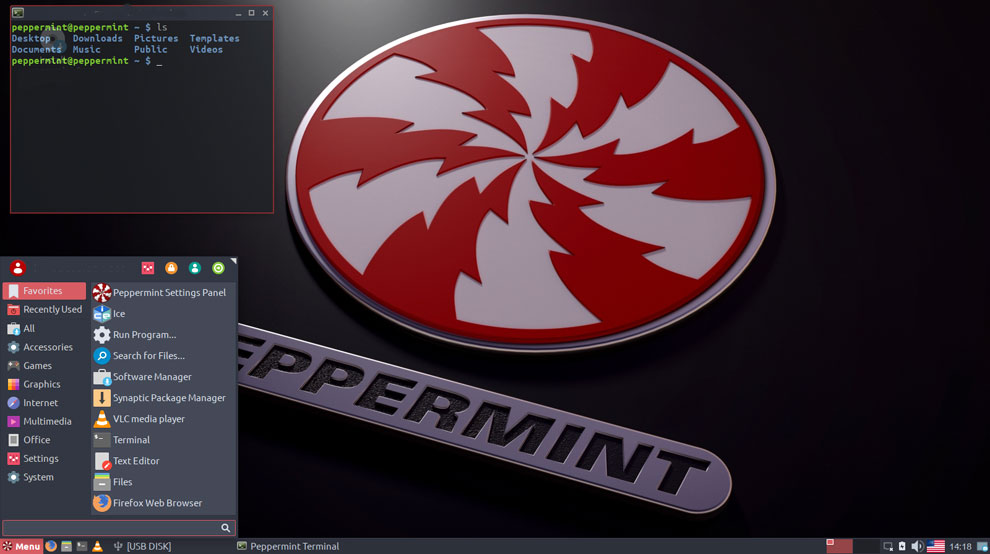This screenshot has height=554, width=990.
Task: Select the Favorites category
Action: click(44, 291)
